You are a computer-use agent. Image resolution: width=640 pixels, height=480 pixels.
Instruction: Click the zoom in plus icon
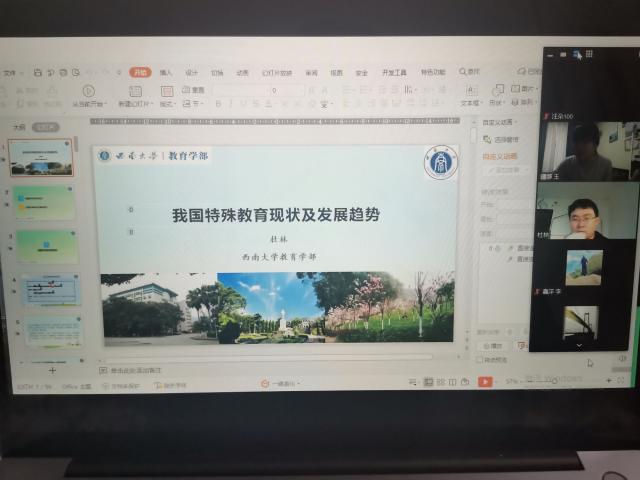pyautogui.click(x=608, y=380)
